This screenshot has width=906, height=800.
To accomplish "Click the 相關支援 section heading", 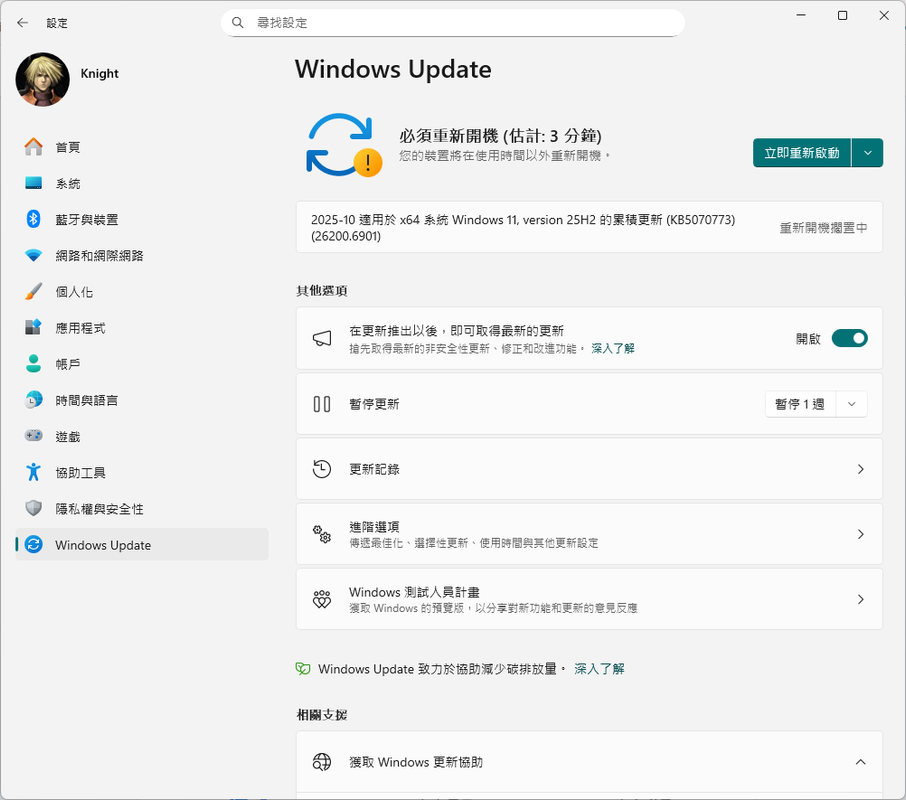I will 322,715.
